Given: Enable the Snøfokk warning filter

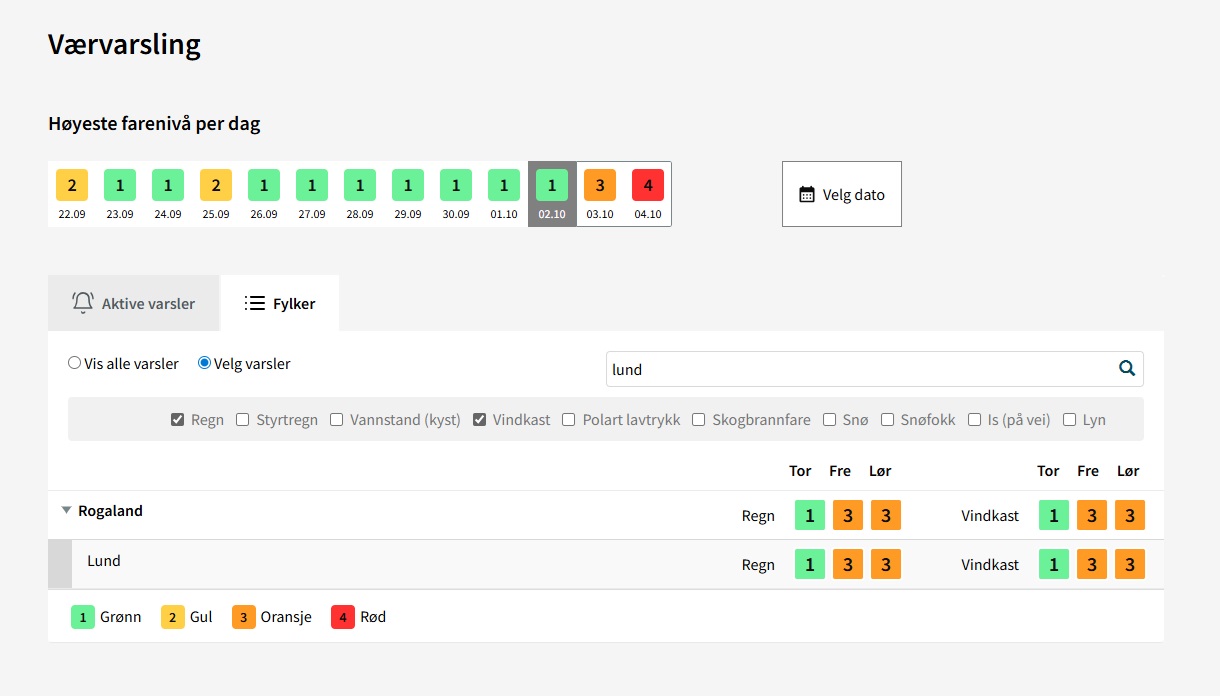Looking at the screenshot, I should 887,420.
